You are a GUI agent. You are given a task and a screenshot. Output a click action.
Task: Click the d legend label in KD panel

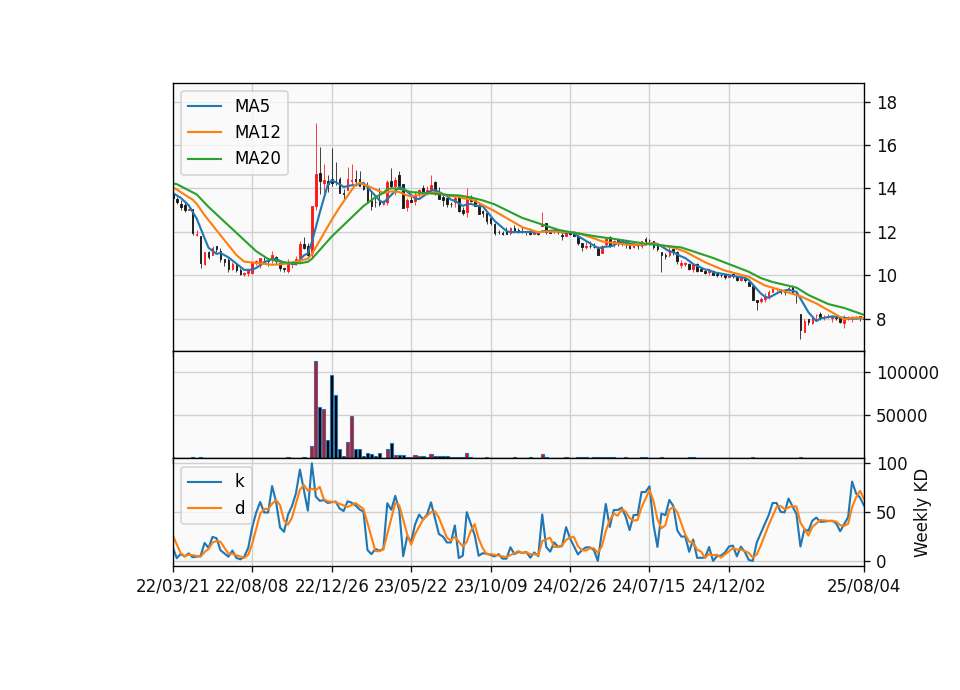coord(239,508)
